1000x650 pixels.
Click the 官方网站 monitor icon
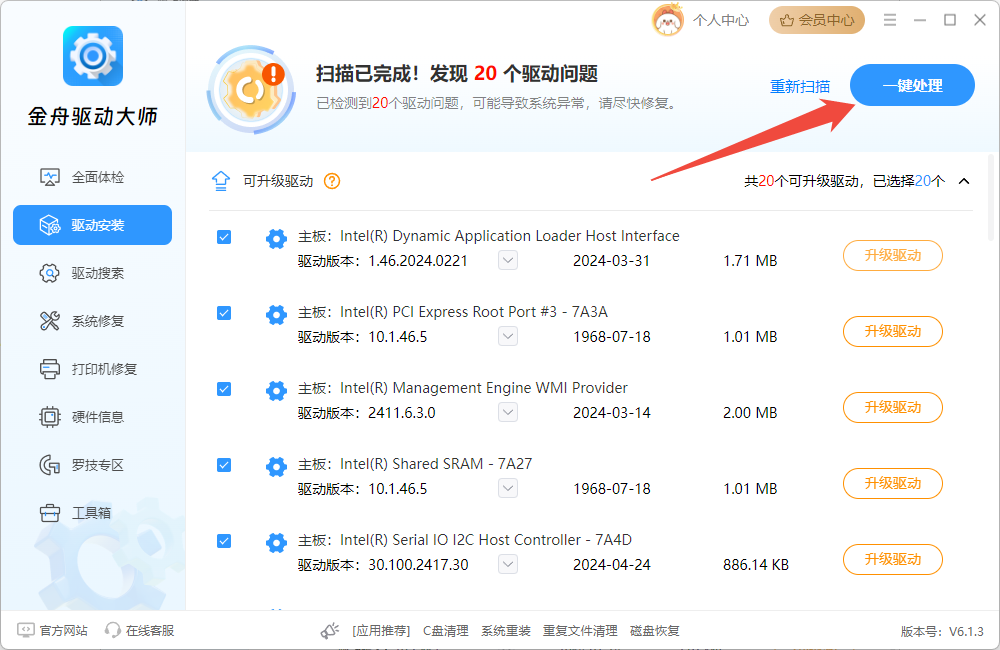click(26, 630)
